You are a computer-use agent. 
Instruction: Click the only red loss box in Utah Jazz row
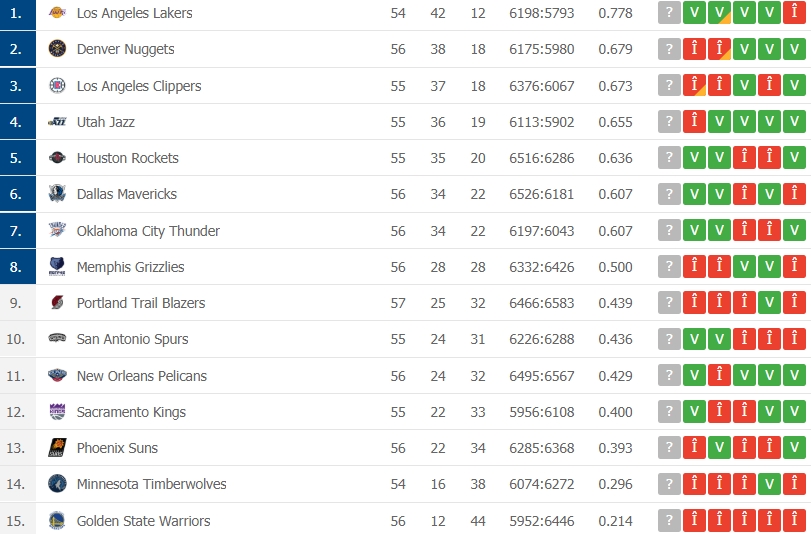pyautogui.click(x=694, y=122)
